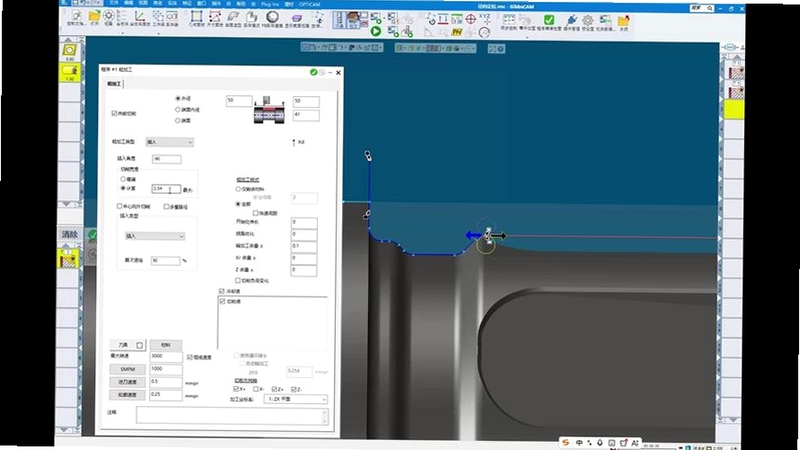
Task: Open the 1: ZX plane coordinate dropdown
Action: (x=296, y=399)
